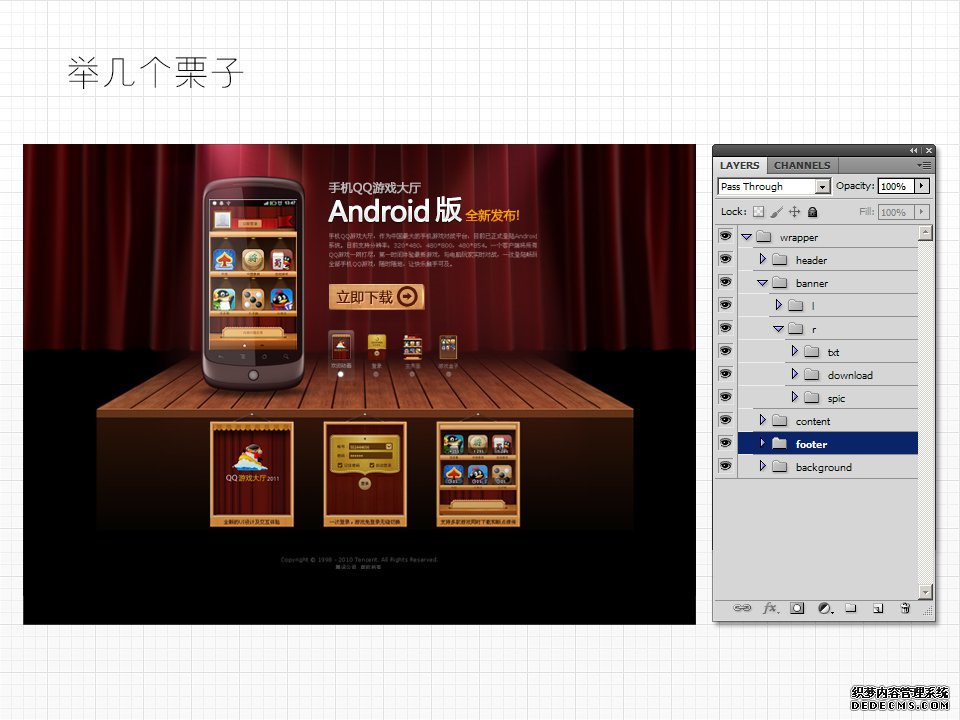Collapse the banner group triangle

point(762,283)
